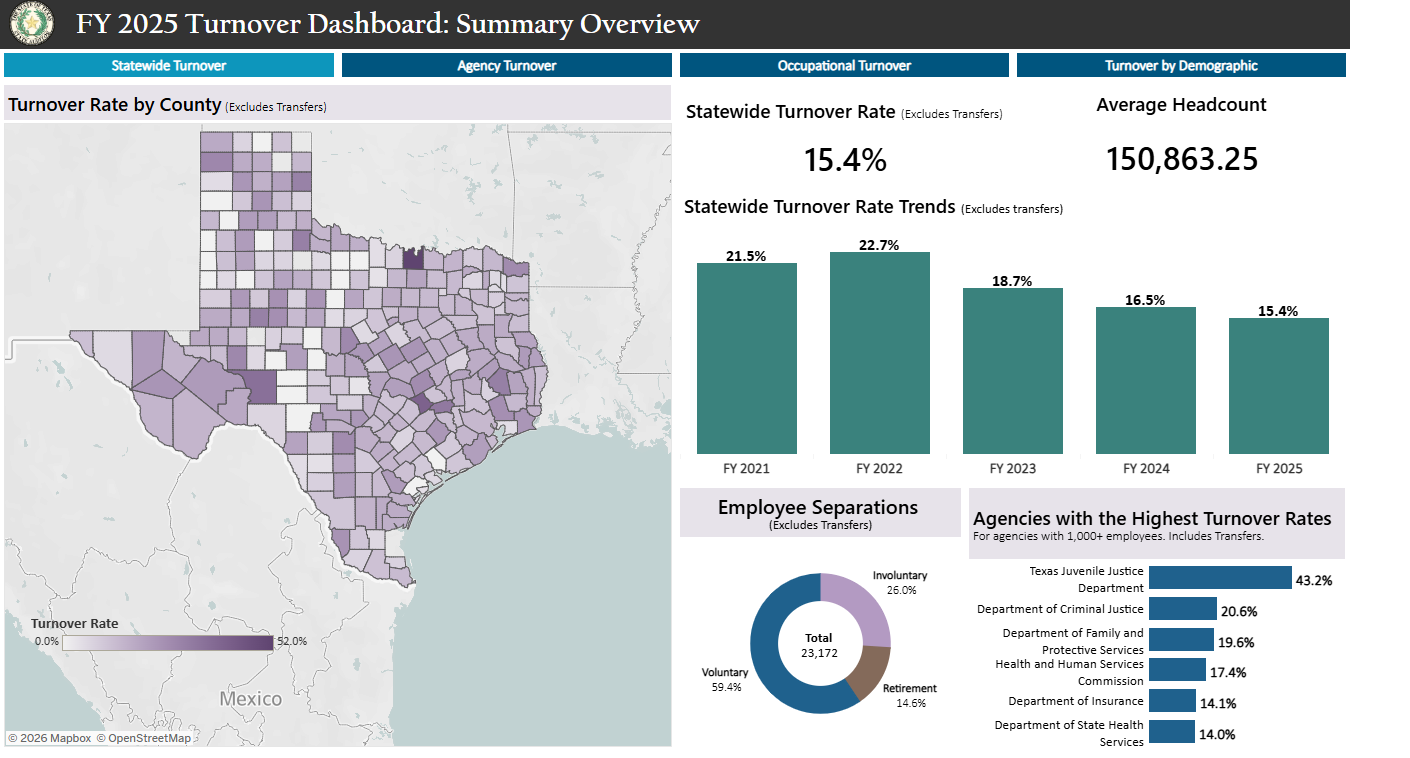Click the Texas state seal logo

pyautogui.click(x=33, y=22)
